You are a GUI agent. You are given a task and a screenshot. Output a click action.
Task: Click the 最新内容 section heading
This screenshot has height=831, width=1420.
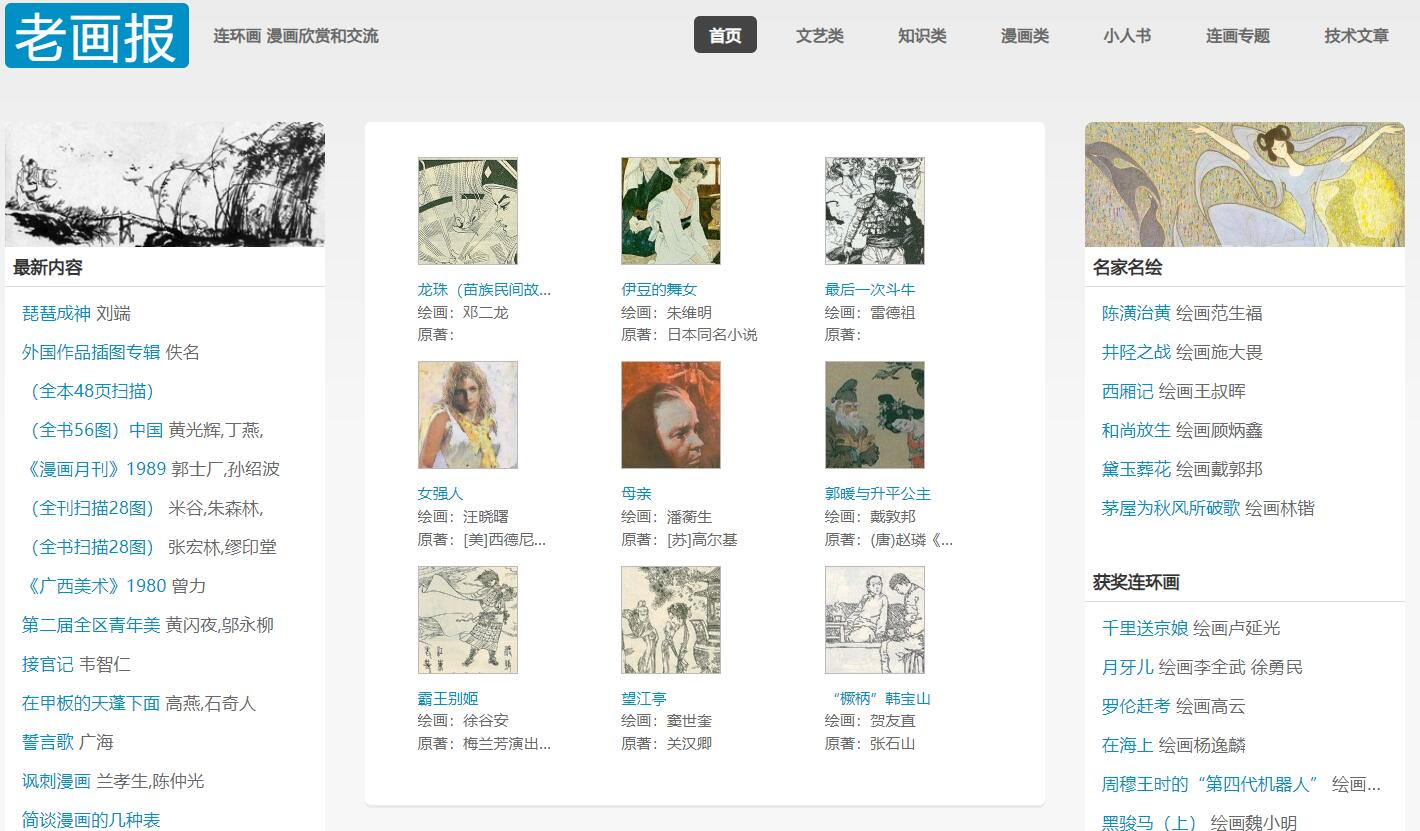point(48,267)
